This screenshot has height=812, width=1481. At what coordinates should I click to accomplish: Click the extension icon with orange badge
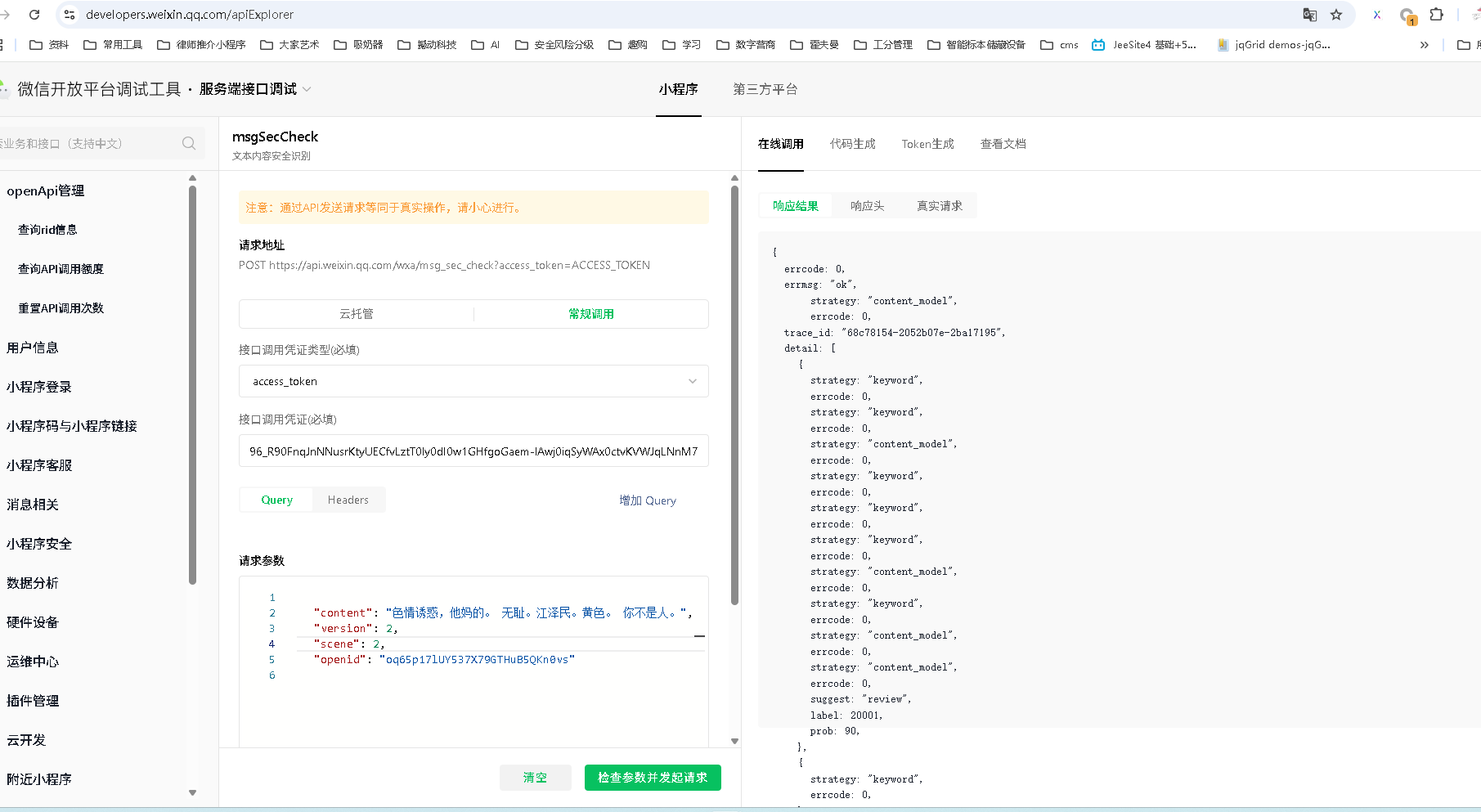tap(1407, 16)
